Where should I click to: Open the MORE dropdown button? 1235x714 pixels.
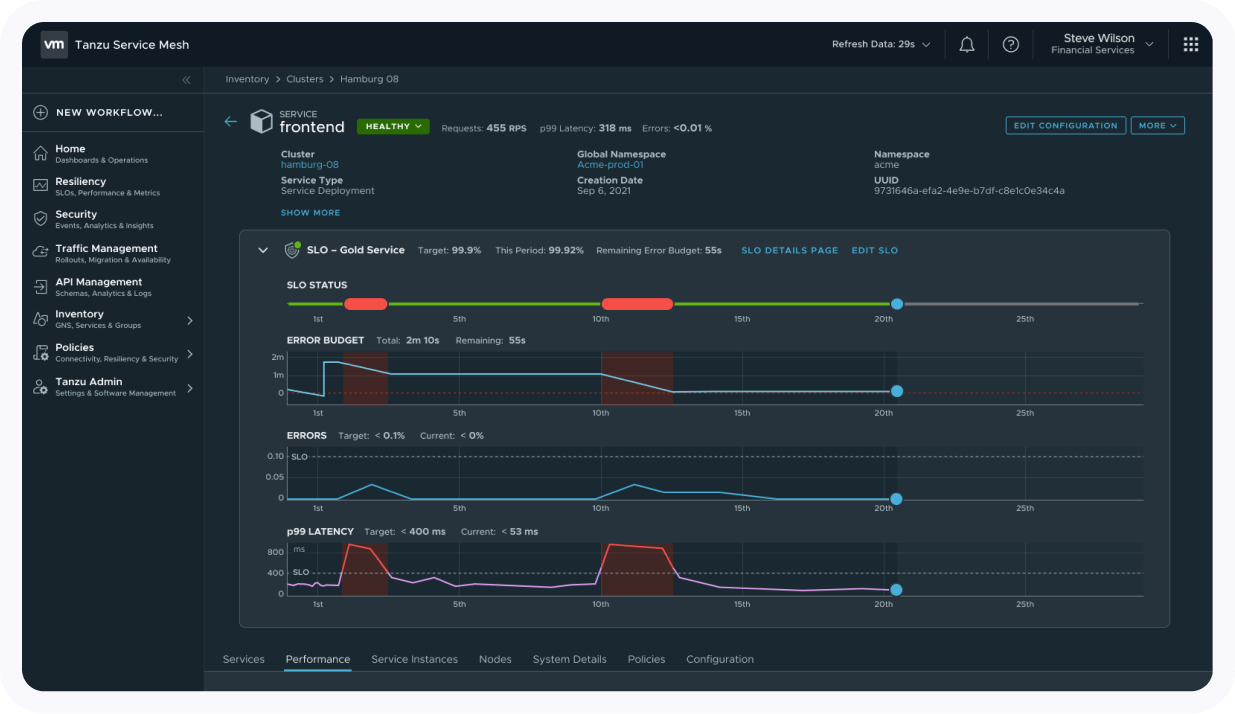click(x=1158, y=126)
